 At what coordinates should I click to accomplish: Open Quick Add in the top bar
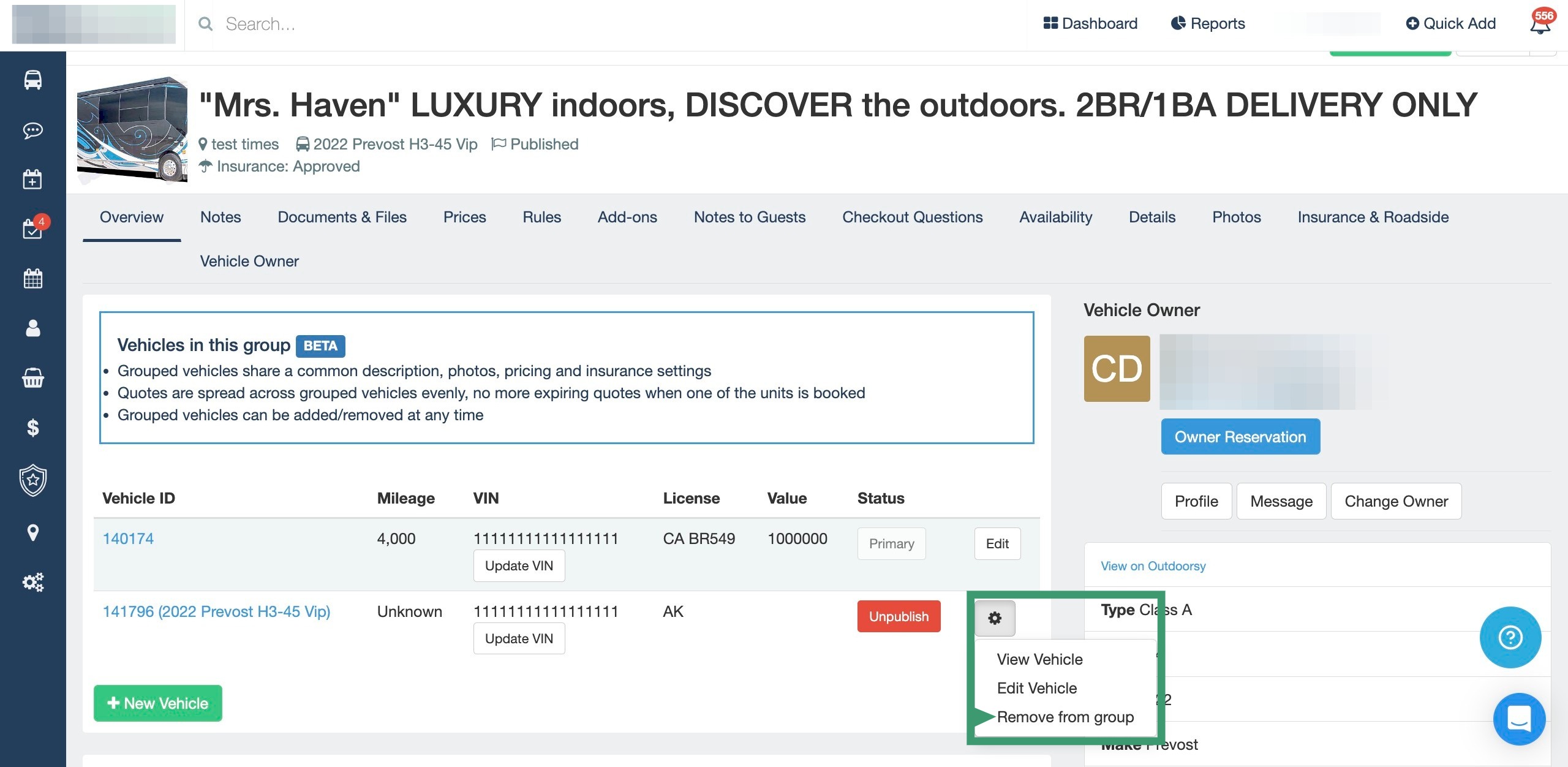1450,23
